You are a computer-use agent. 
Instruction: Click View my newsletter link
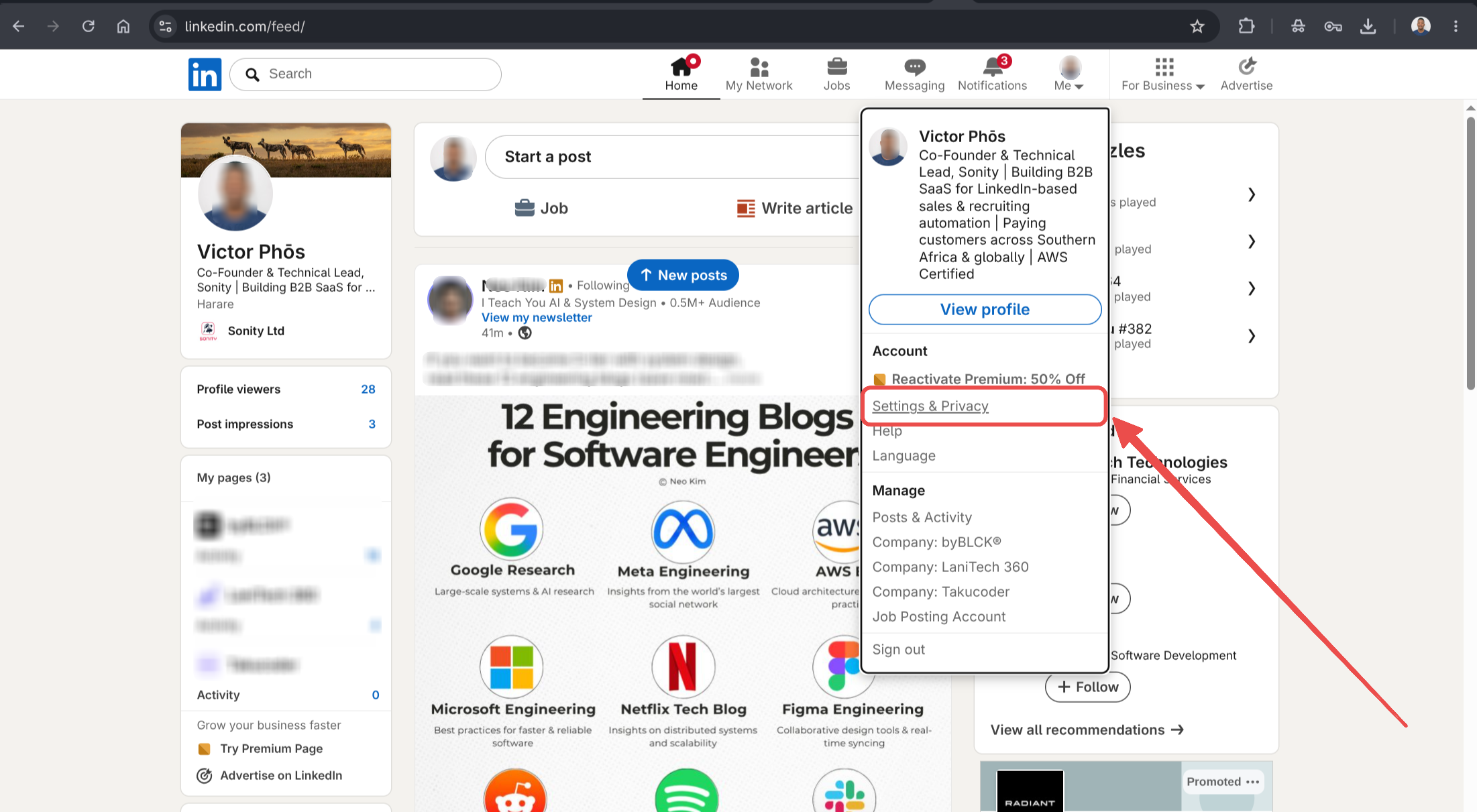pos(537,318)
